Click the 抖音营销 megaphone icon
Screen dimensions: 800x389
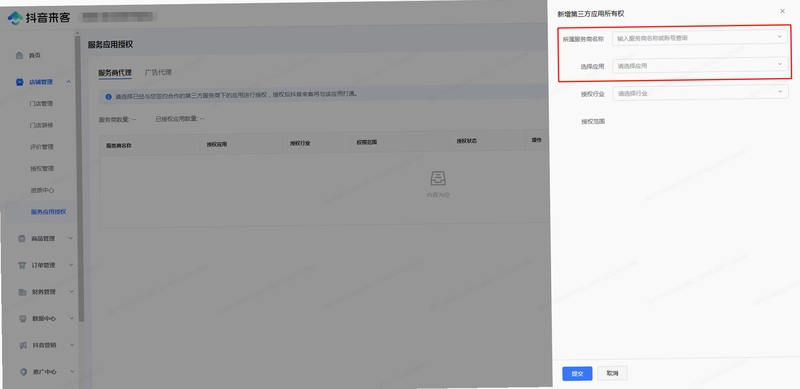pos(22,345)
